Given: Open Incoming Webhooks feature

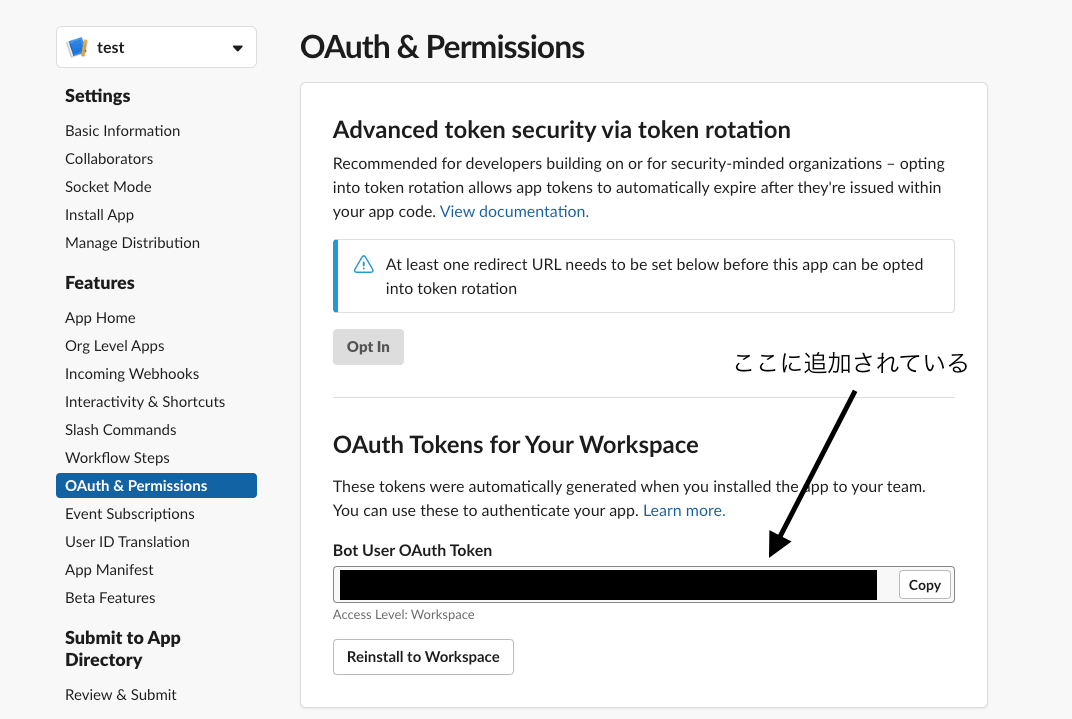Looking at the screenshot, I should (x=132, y=373).
